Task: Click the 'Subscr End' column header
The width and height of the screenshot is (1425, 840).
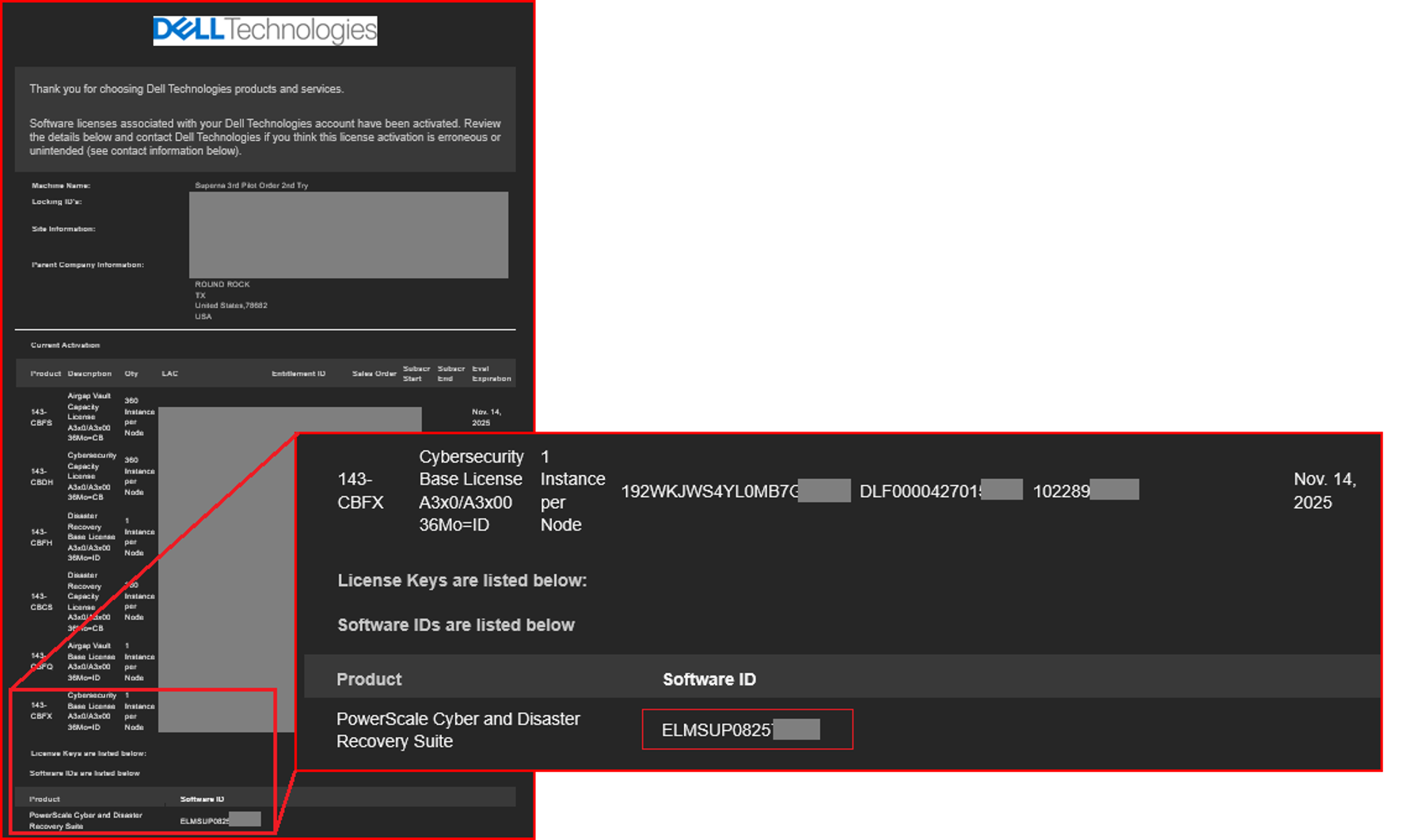Action: click(451, 374)
